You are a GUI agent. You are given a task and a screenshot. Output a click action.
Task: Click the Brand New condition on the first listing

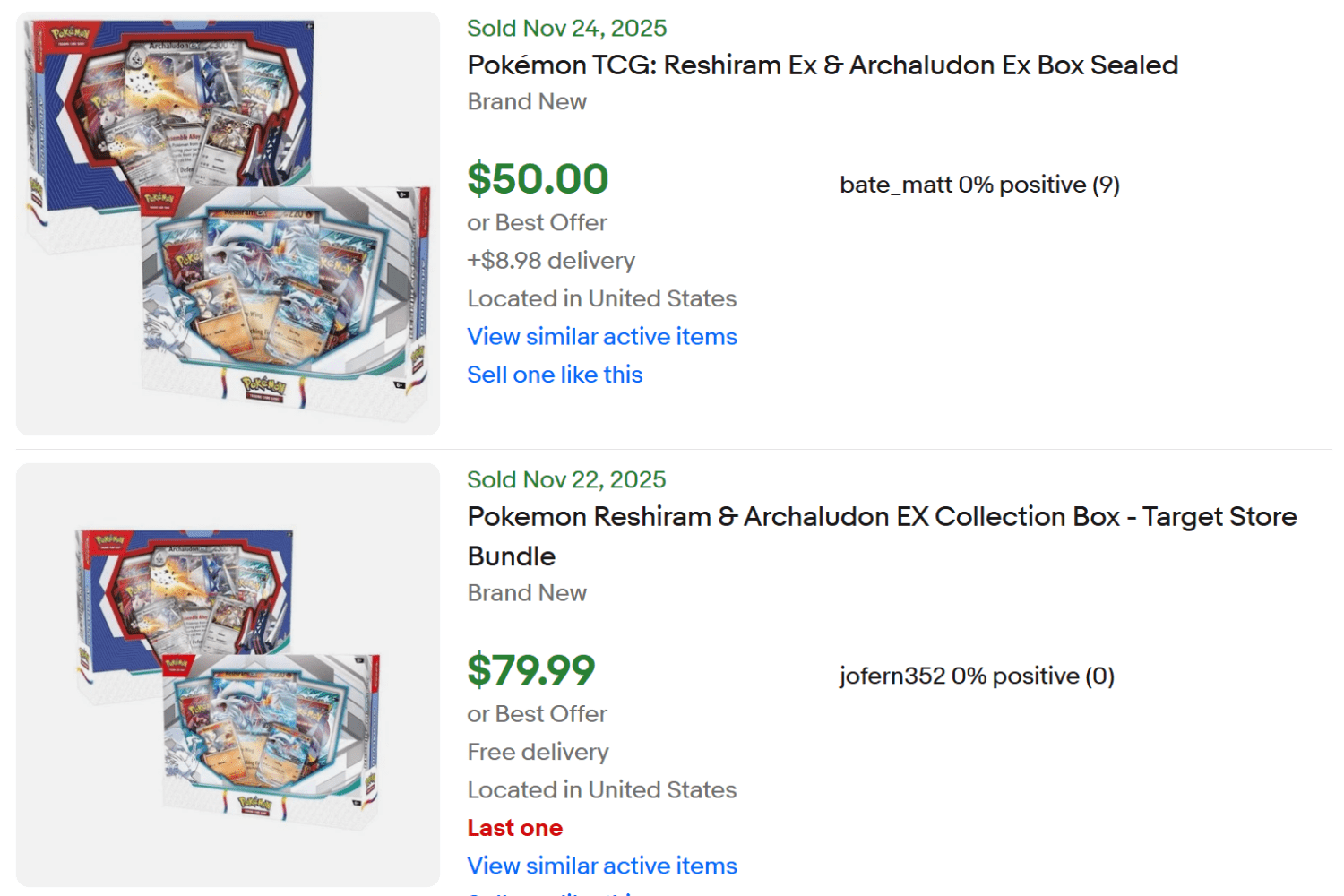(526, 101)
